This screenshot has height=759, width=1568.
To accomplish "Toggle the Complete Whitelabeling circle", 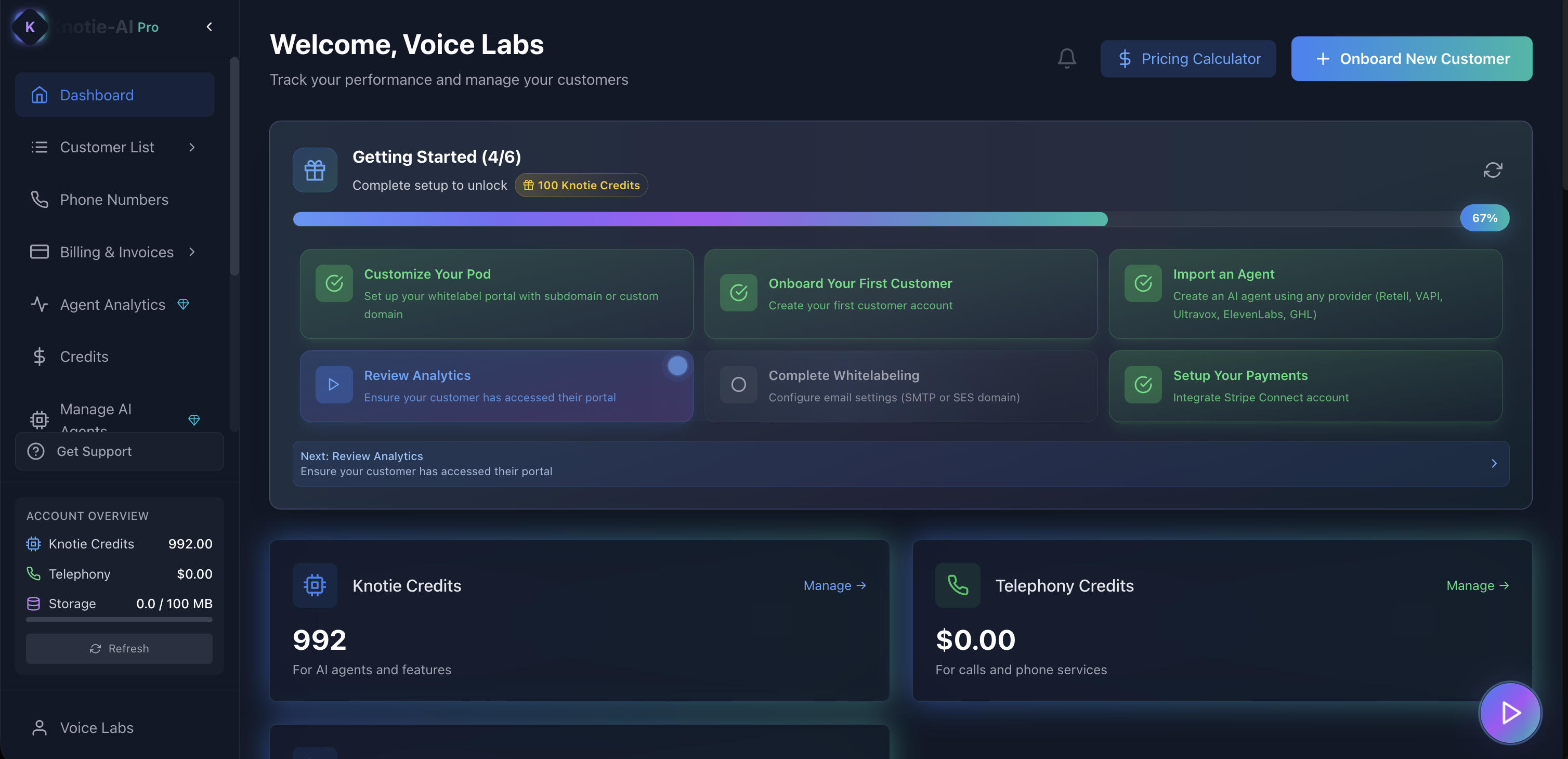I will pos(738,385).
